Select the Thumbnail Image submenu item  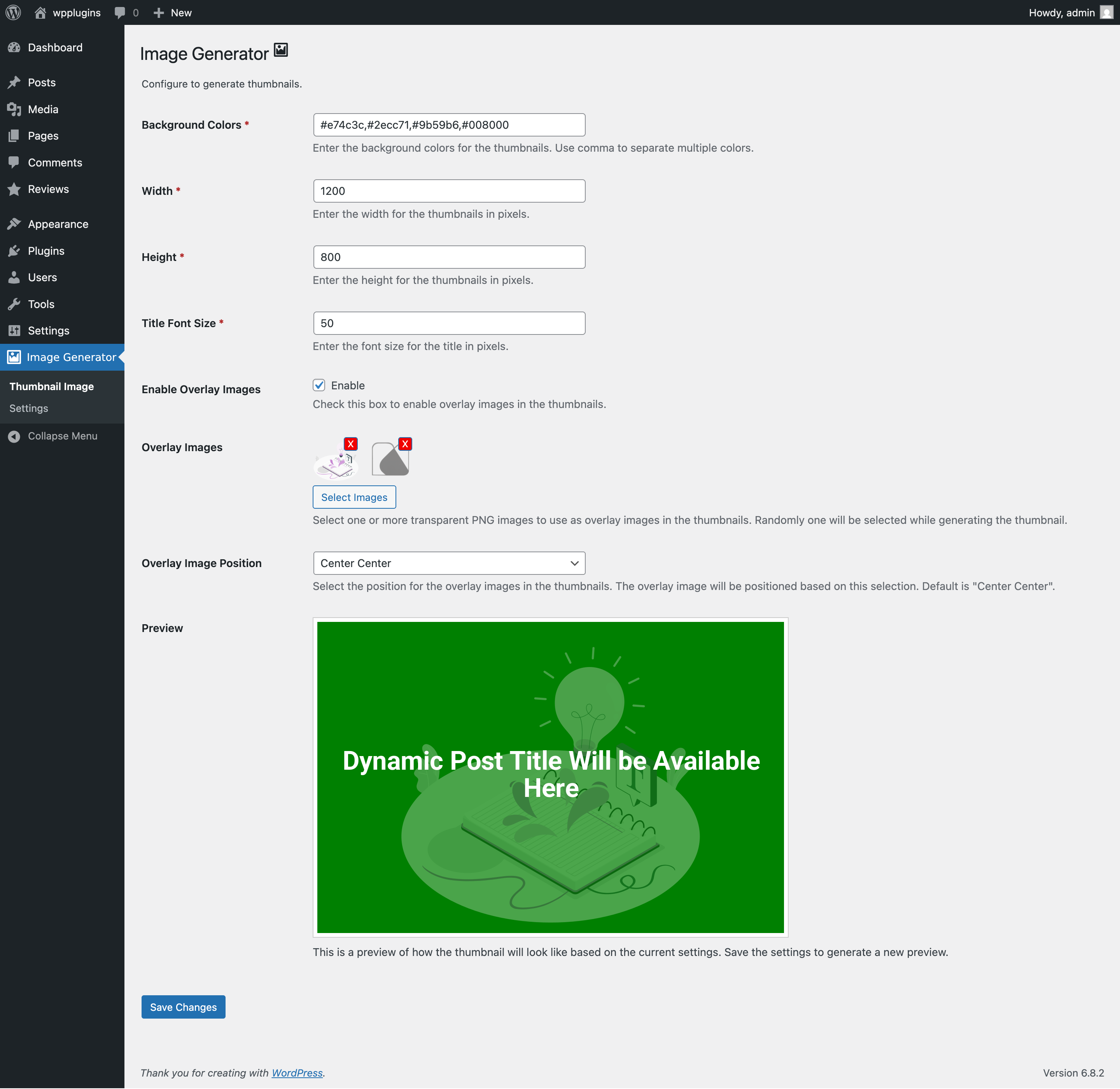click(51, 387)
